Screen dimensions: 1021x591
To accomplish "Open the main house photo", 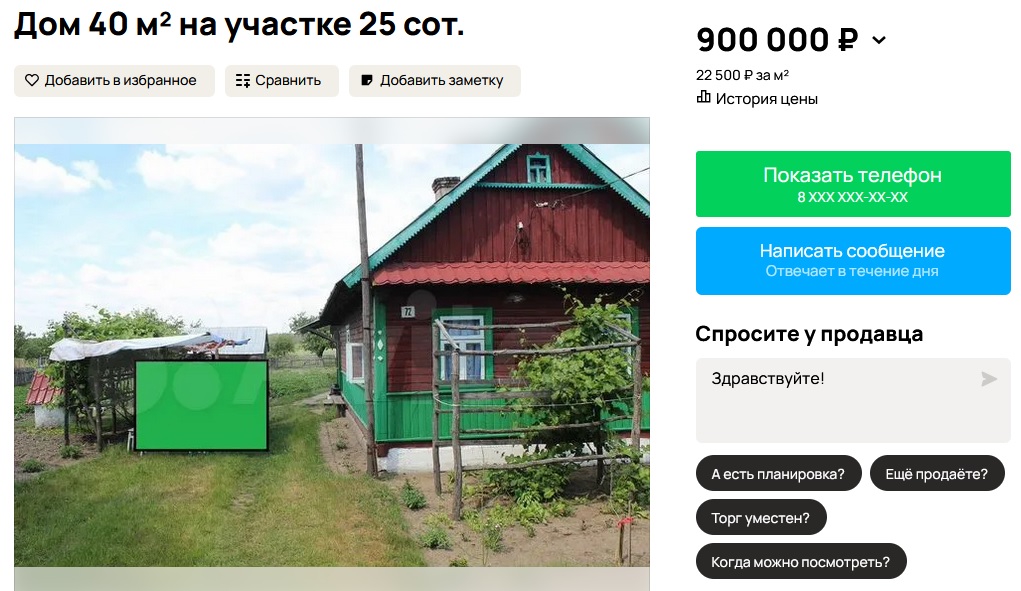I will (x=332, y=355).
